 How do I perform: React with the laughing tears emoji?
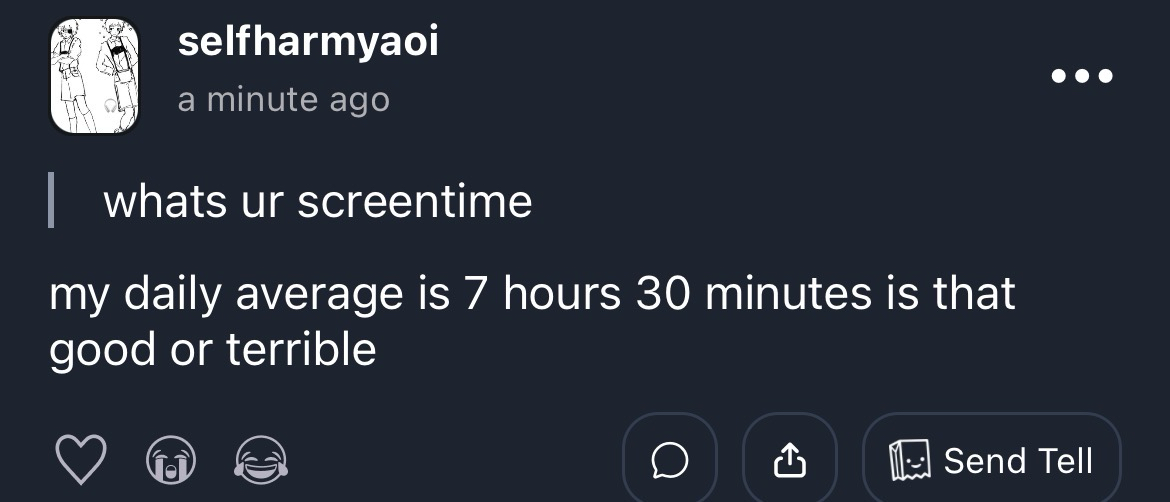tap(261, 461)
